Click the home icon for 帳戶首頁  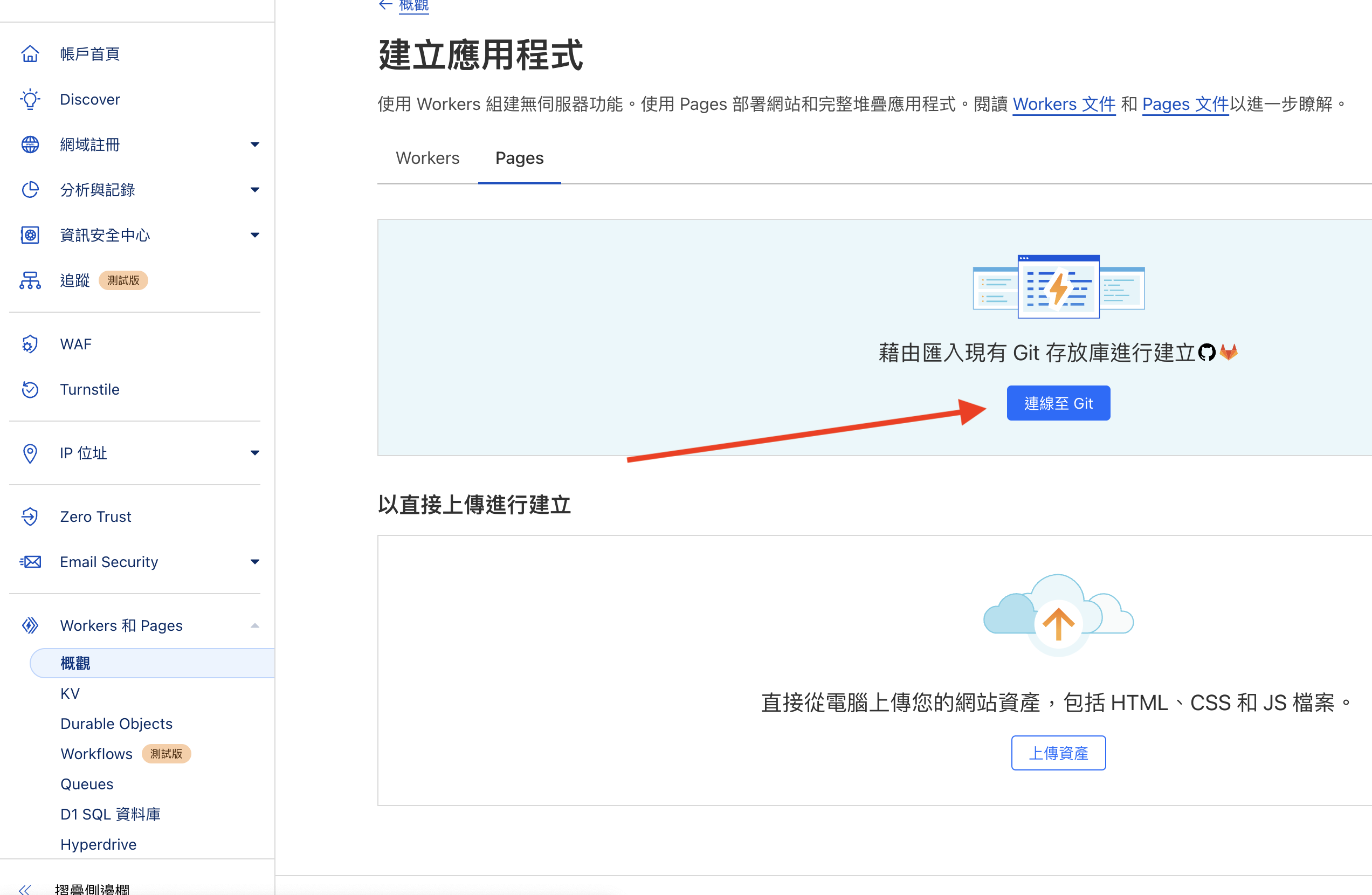pos(30,53)
